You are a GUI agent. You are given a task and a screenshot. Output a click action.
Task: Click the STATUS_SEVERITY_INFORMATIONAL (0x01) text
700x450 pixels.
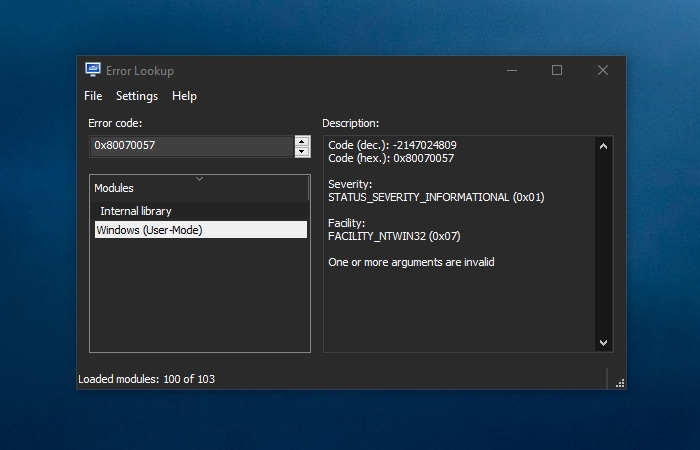click(436, 197)
